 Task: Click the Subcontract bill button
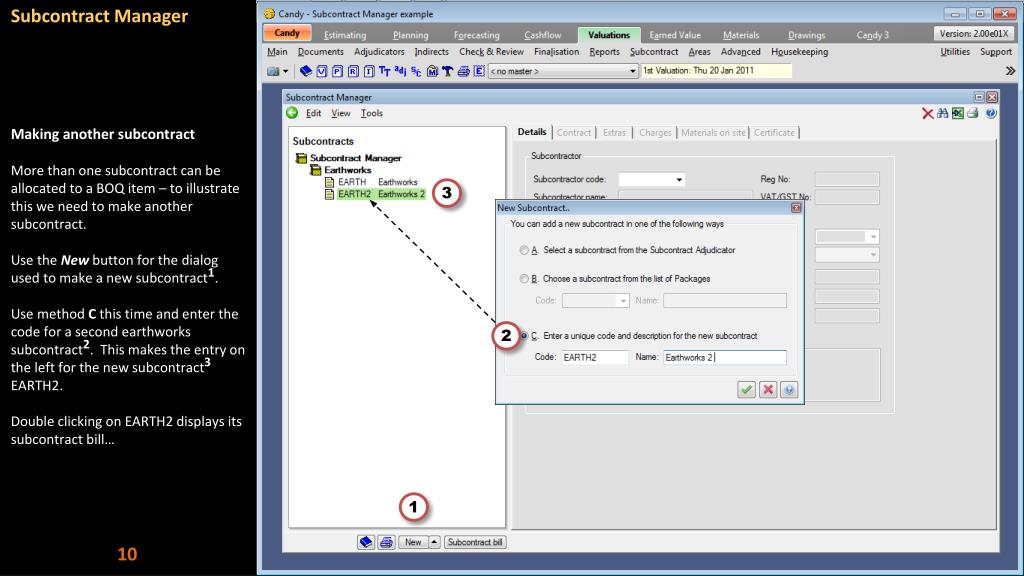click(x=475, y=542)
